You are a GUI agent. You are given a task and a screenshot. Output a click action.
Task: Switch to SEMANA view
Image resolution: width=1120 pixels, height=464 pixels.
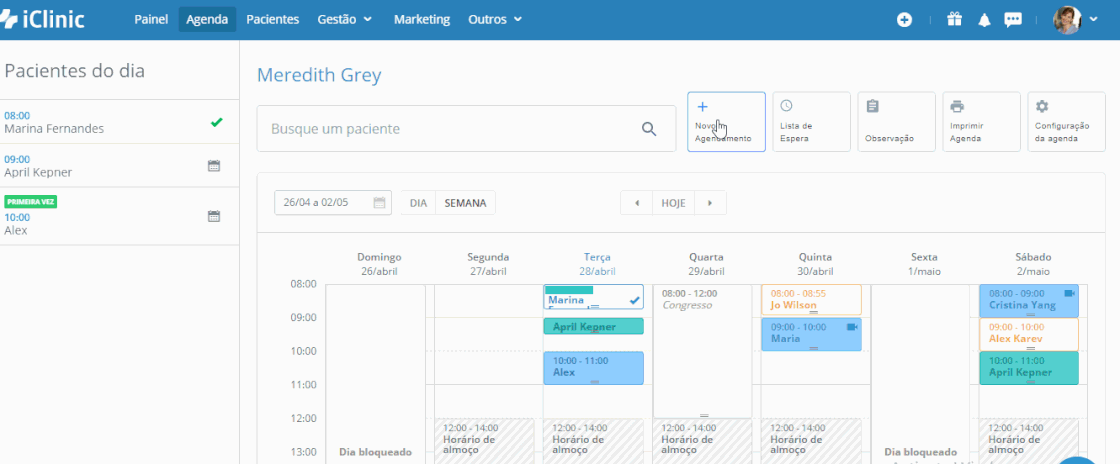click(x=465, y=203)
